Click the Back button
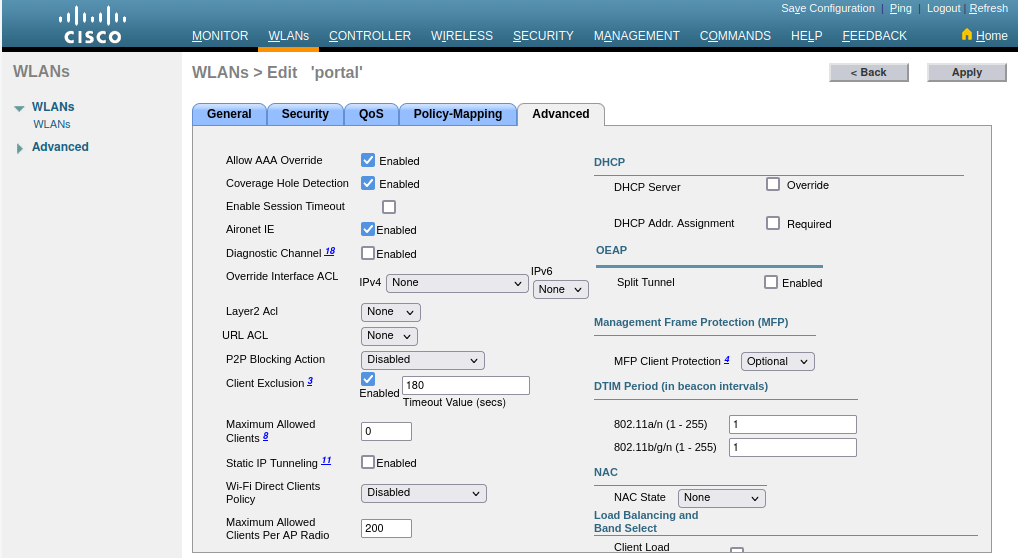The image size is (1018, 558). pos(868,72)
